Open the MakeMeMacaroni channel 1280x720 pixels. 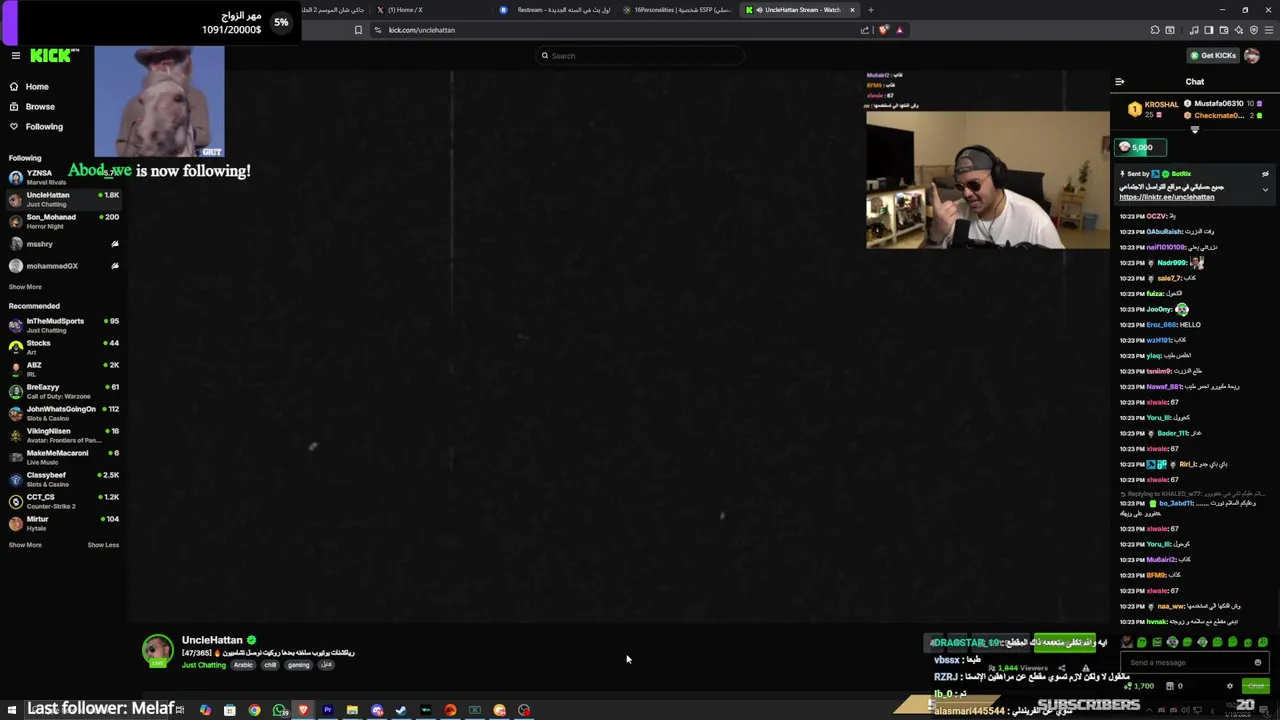click(x=63, y=457)
